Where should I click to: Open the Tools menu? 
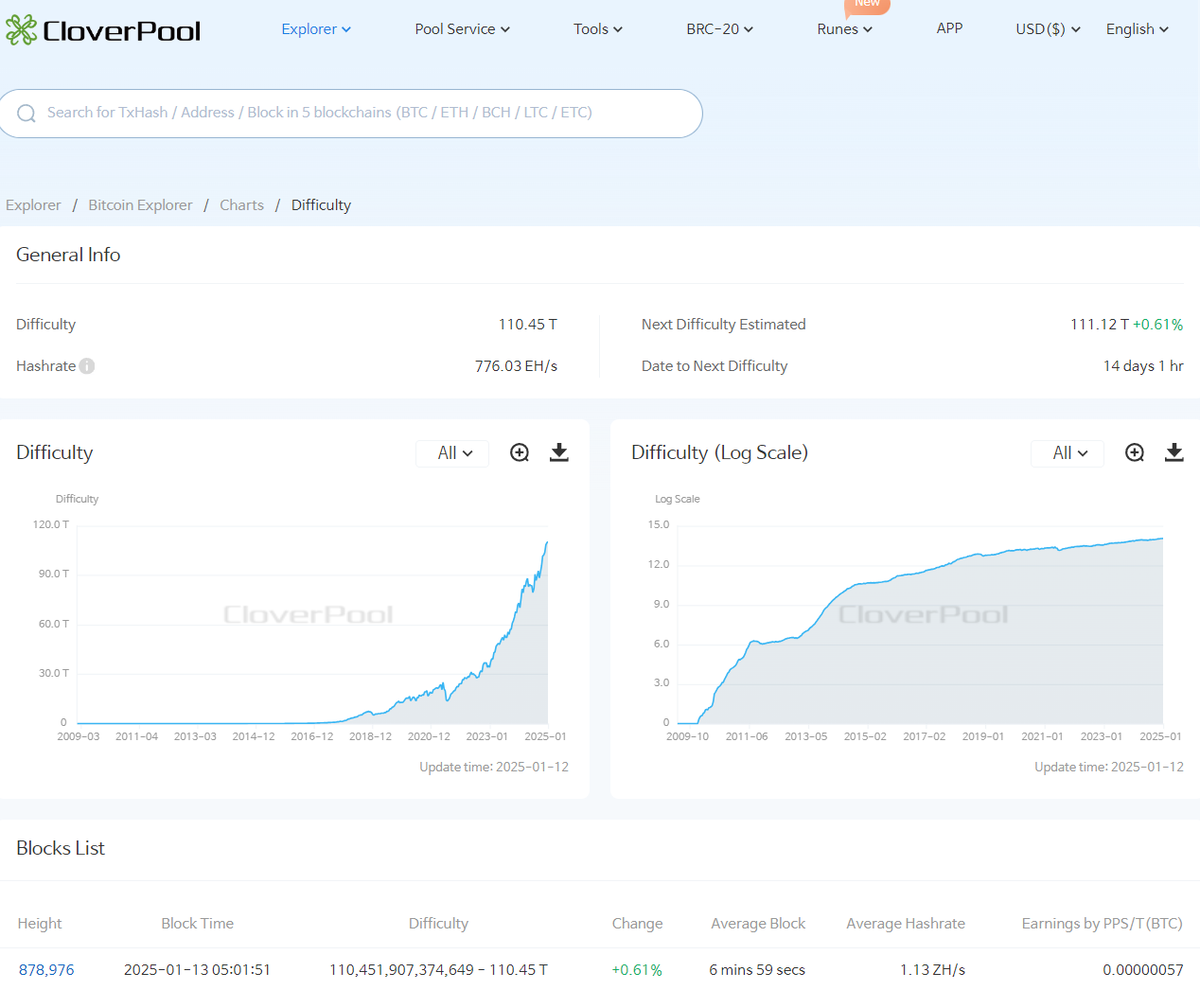[x=598, y=29]
